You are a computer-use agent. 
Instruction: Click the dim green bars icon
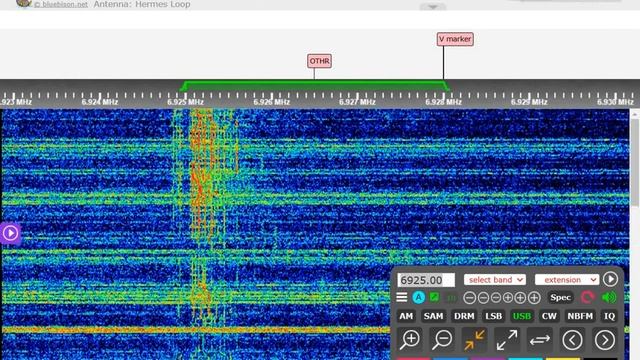click(x=451, y=298)
